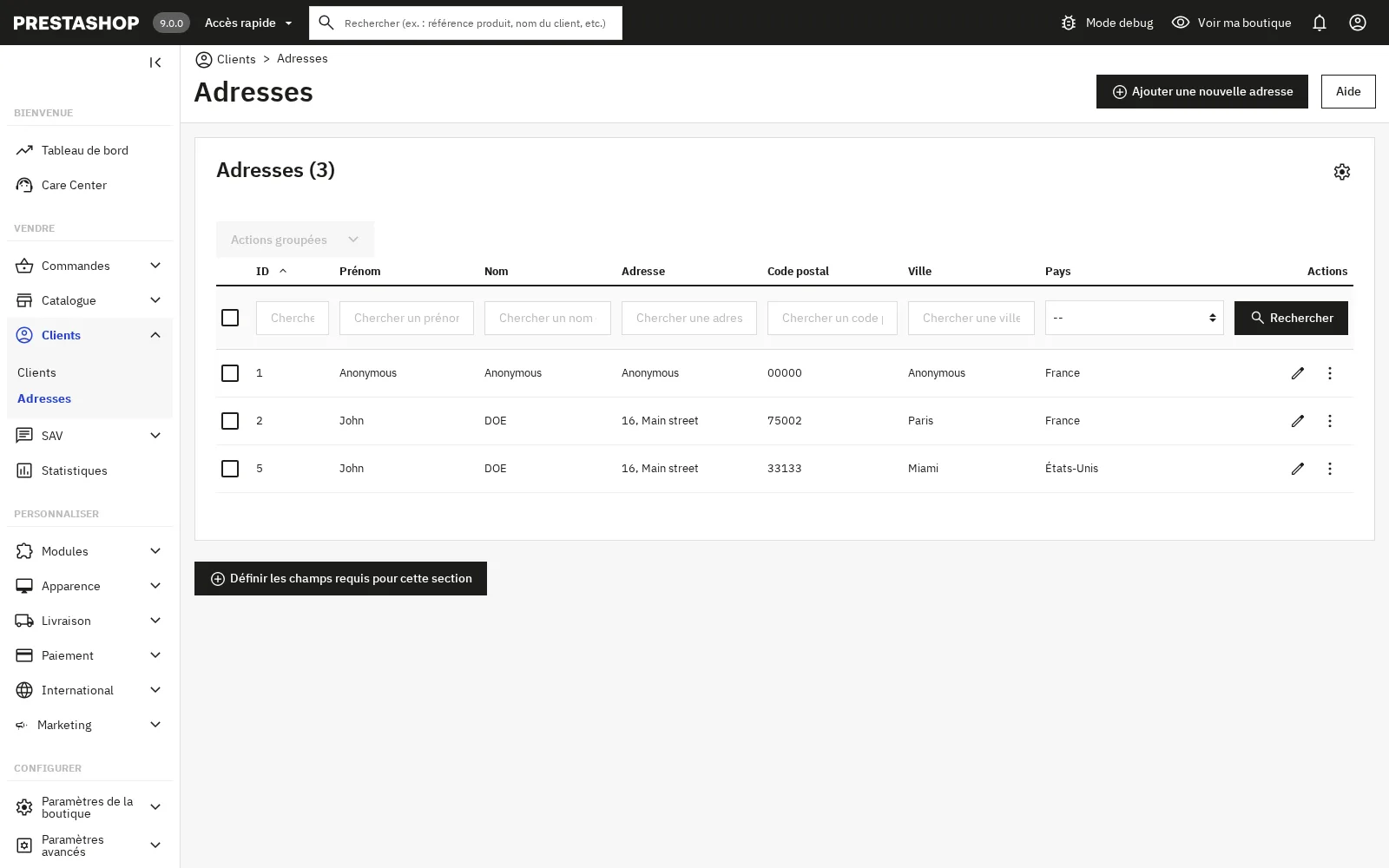Focus the Chercher une ville field

(971, 318)
